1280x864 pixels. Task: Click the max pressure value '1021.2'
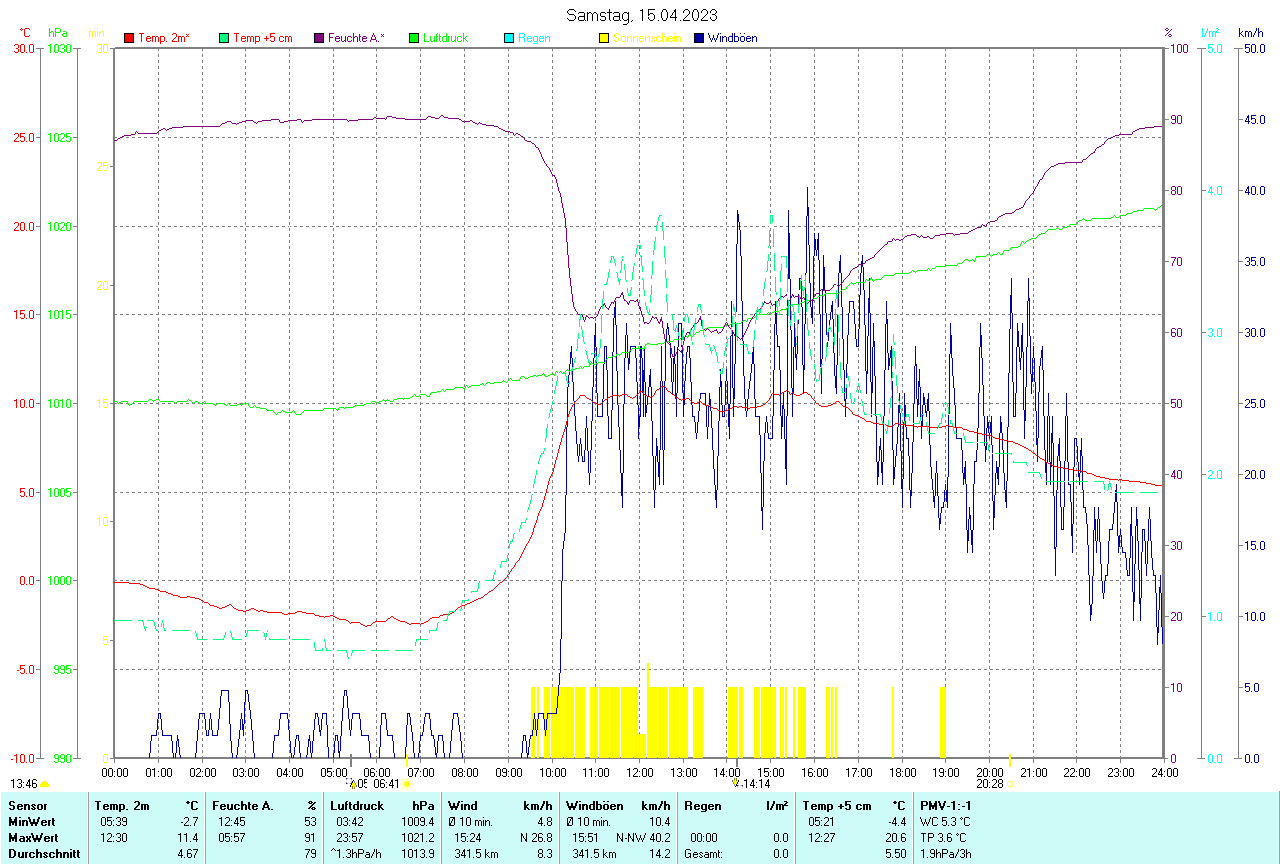pos(417,838)
